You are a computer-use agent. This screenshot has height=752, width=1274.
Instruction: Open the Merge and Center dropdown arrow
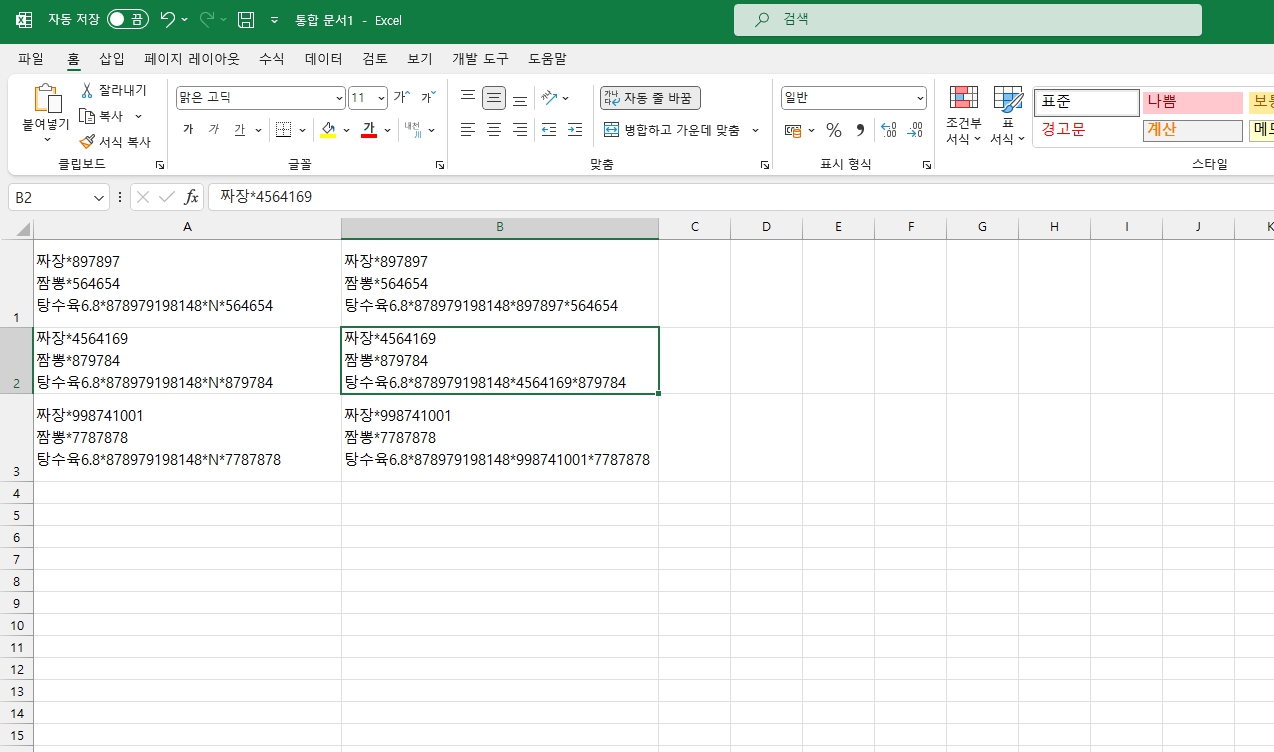point(755,130)
